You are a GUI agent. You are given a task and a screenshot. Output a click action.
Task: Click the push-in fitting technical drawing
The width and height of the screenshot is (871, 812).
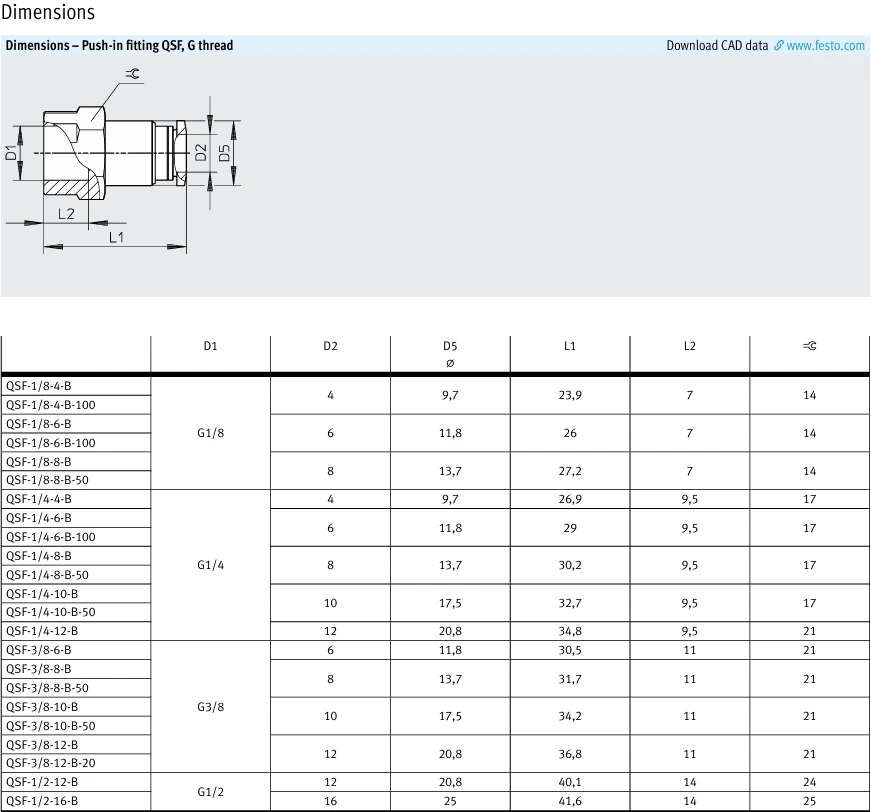pyautogui.click(x=123, y=162)
